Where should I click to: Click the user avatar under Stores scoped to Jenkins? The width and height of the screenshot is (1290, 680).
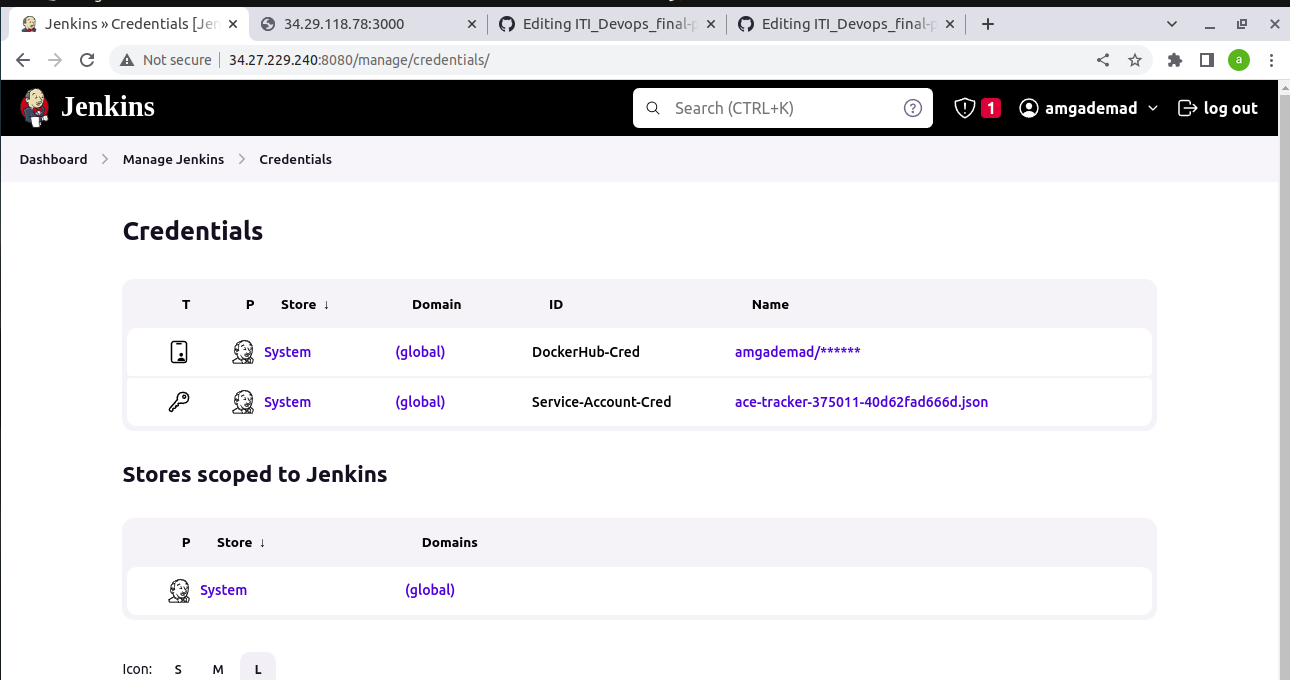[179, 590]
